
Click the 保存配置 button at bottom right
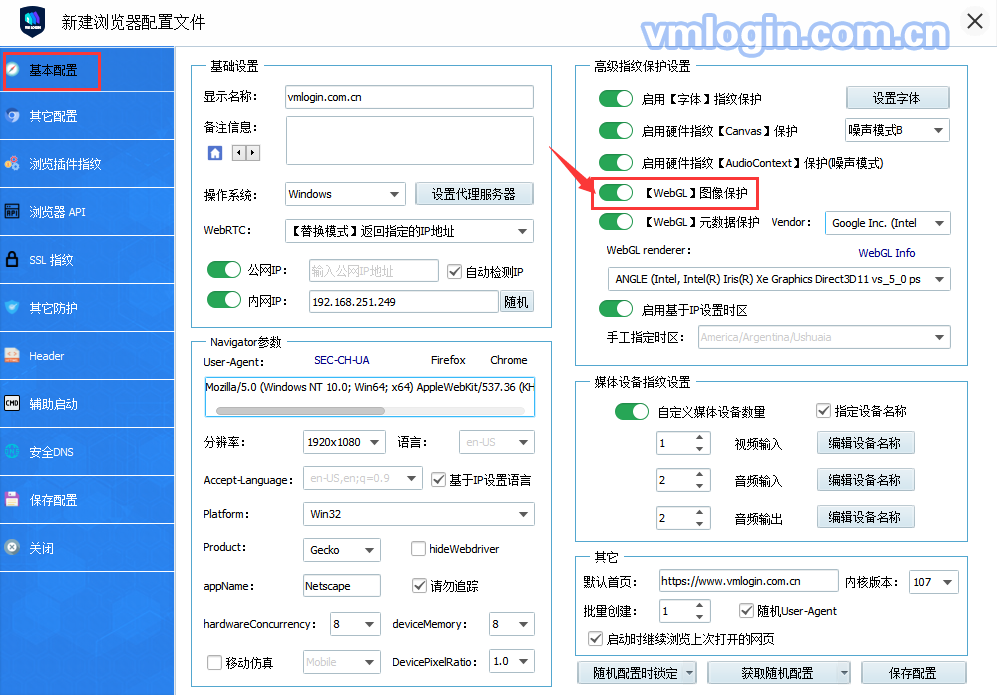[913, 673]
